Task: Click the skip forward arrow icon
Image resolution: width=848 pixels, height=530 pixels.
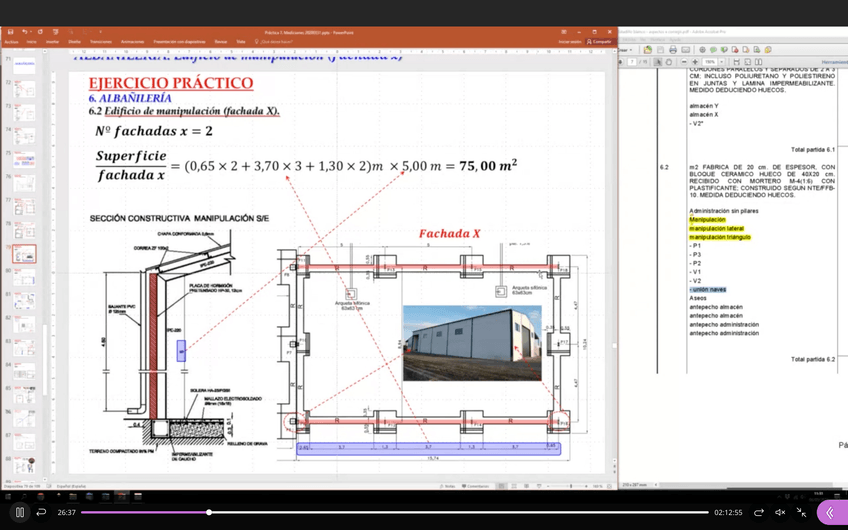Action: coord(758,512)
